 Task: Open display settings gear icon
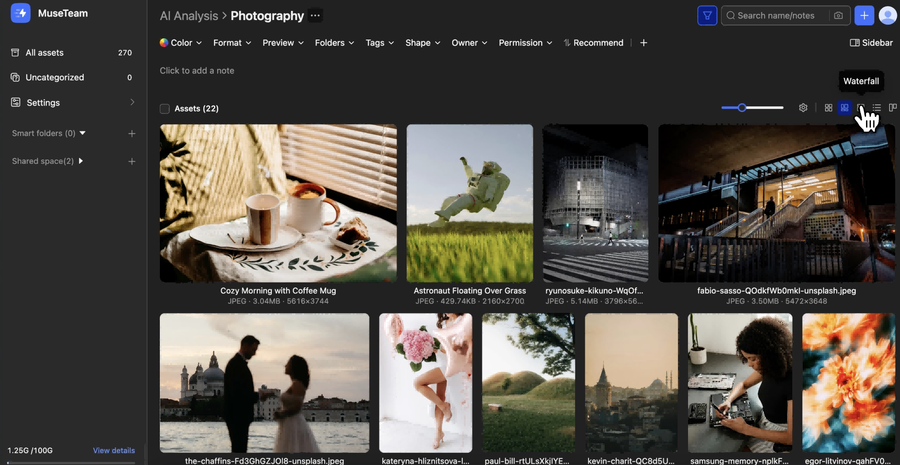[x=803, y=108]
